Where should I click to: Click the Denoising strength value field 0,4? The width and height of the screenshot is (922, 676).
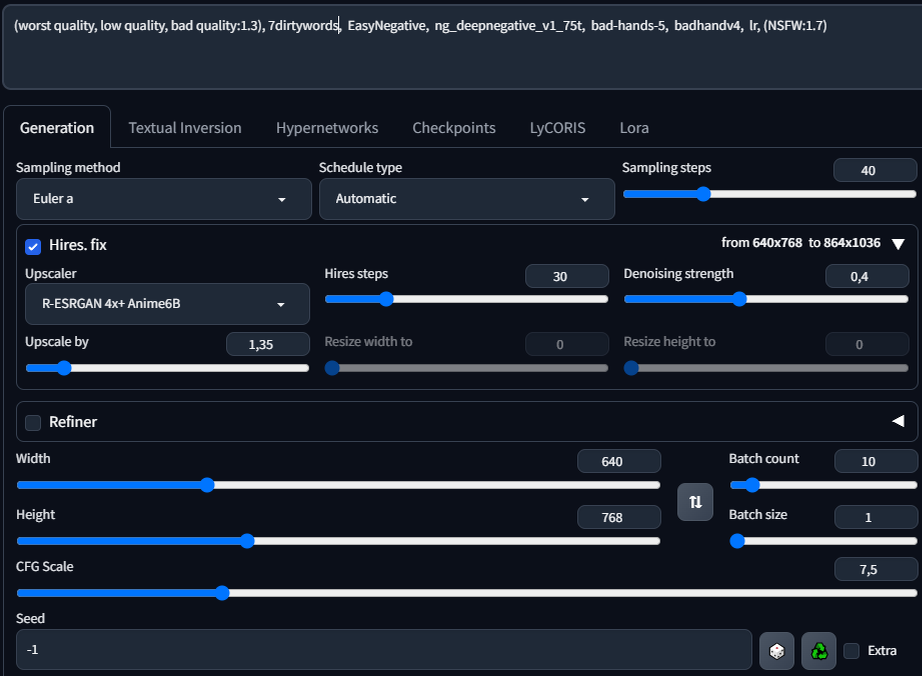tap(867, 276)
